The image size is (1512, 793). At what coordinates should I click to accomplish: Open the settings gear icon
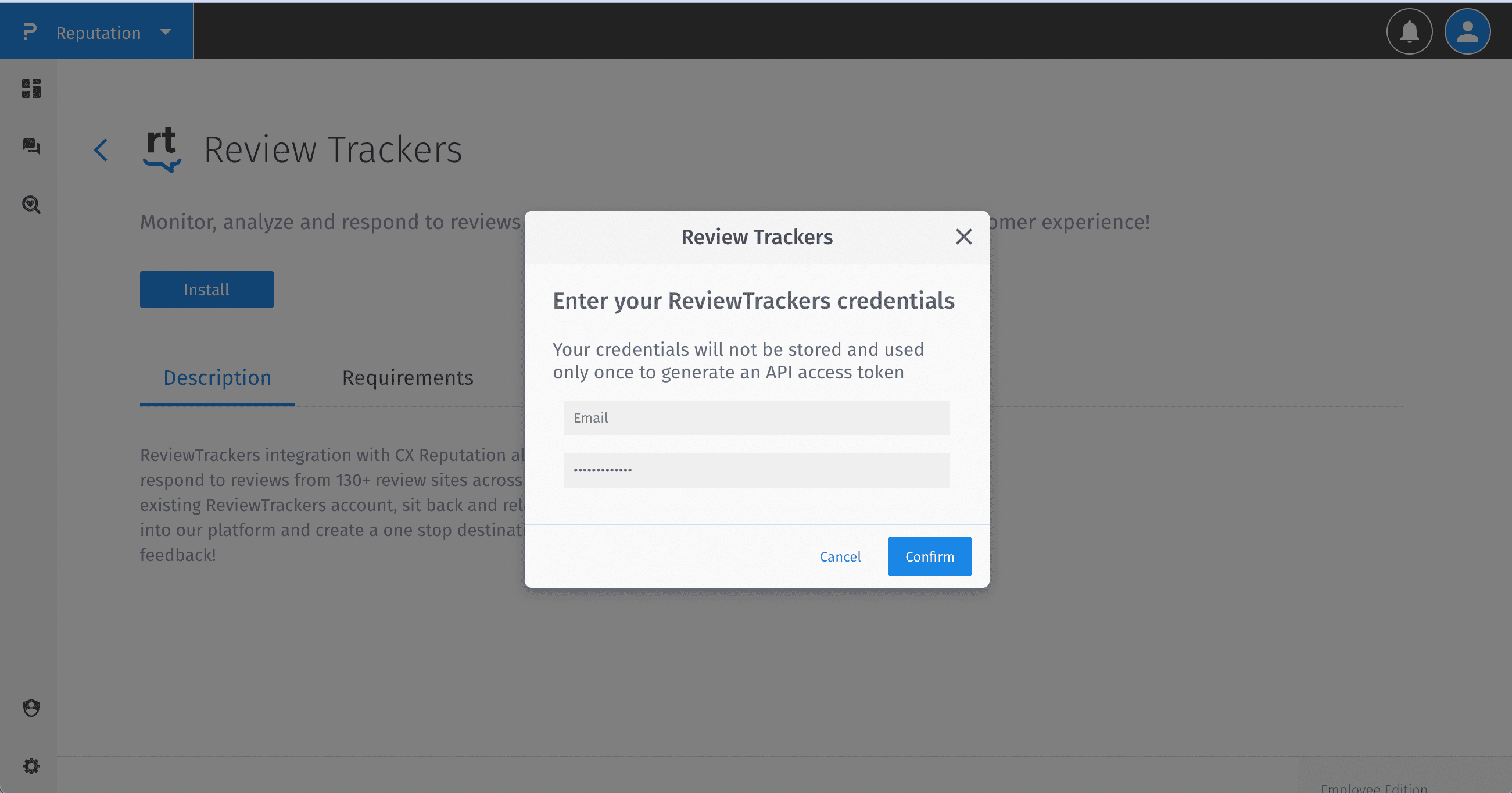[x=31, y=766]
